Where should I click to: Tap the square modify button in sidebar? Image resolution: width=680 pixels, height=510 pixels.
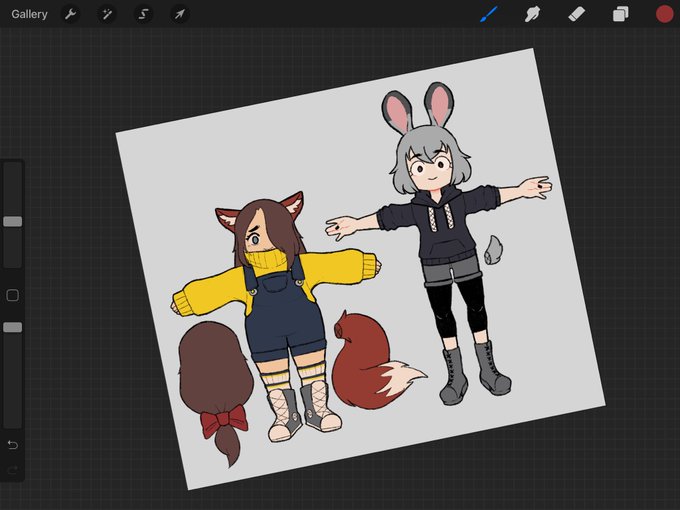pyautogui.click(x=13, y=295)
